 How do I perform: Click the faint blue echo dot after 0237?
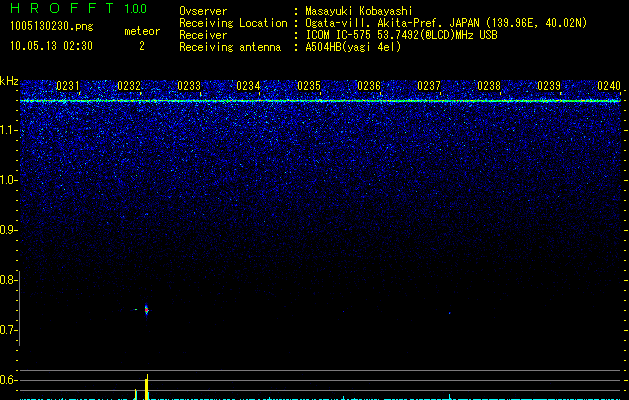449,313
